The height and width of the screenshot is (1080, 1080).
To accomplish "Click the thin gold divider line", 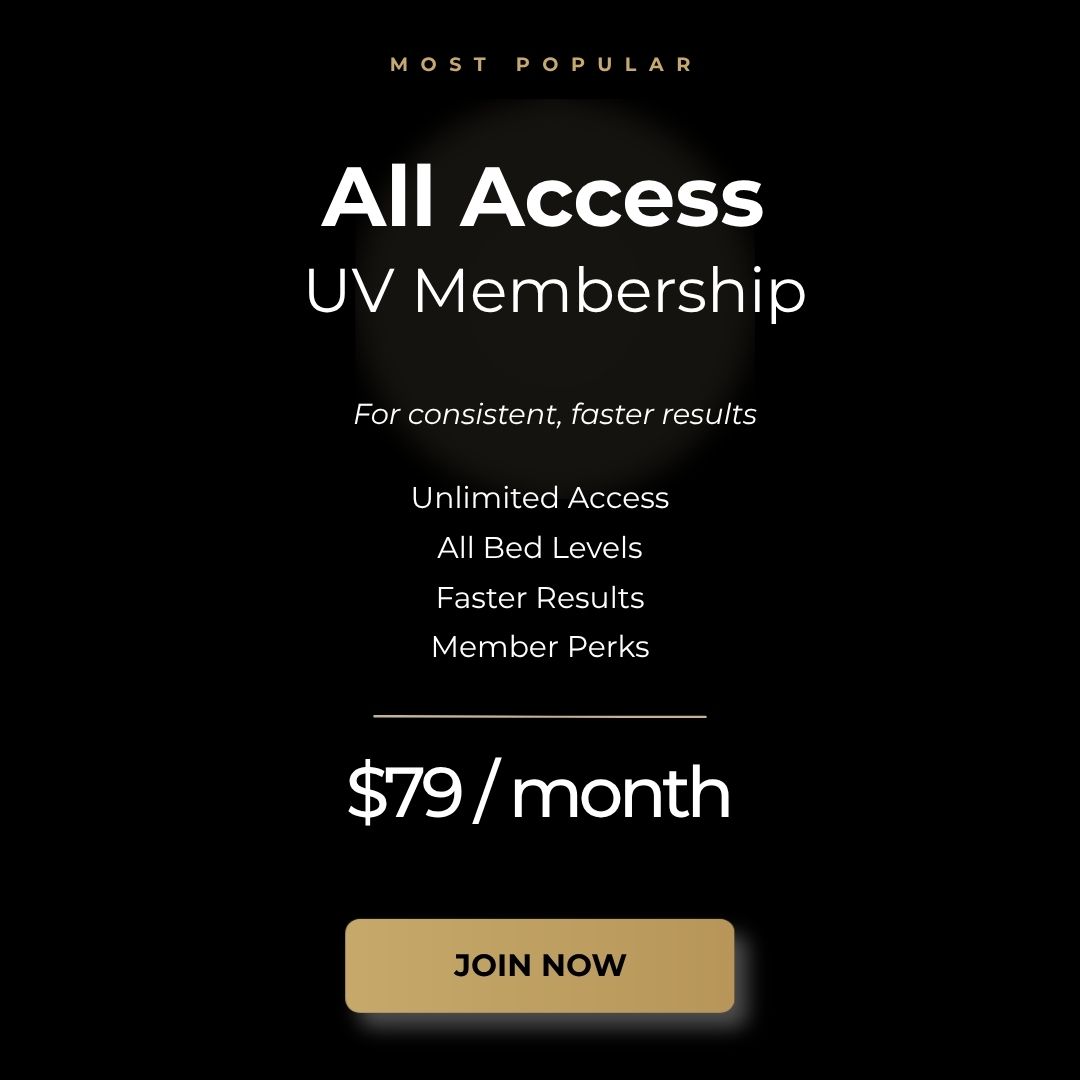I will [540, 716].
